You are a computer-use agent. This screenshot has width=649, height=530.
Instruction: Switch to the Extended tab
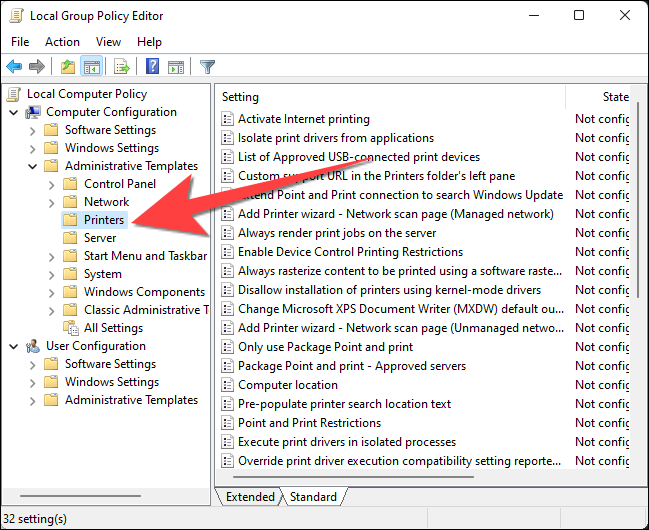[250, 496]
